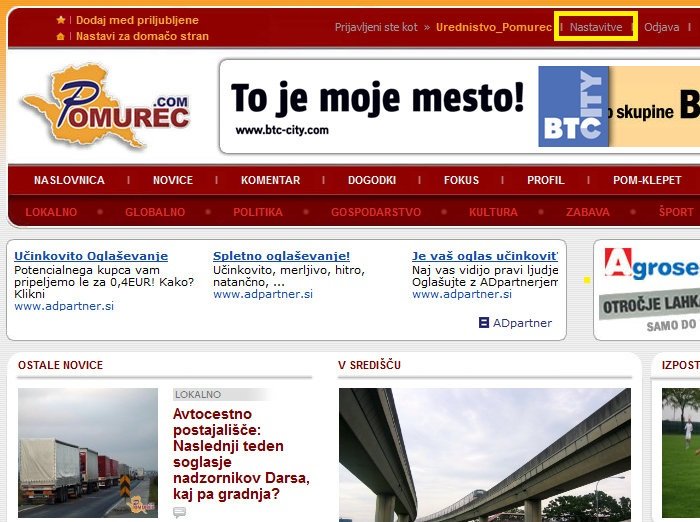Image resolution: width=700 pixels, height=522 pixels.
Task: Switch to the GOSPODARSTVO category tab
Action: coord(376,212)
